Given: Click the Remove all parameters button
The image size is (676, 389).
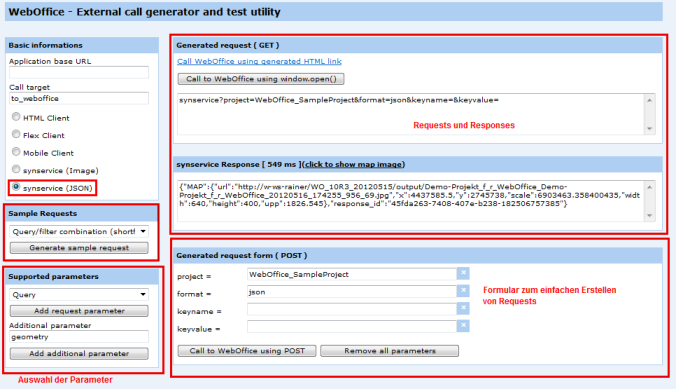Looking at the screenshot, I should (x=389, y=351).
